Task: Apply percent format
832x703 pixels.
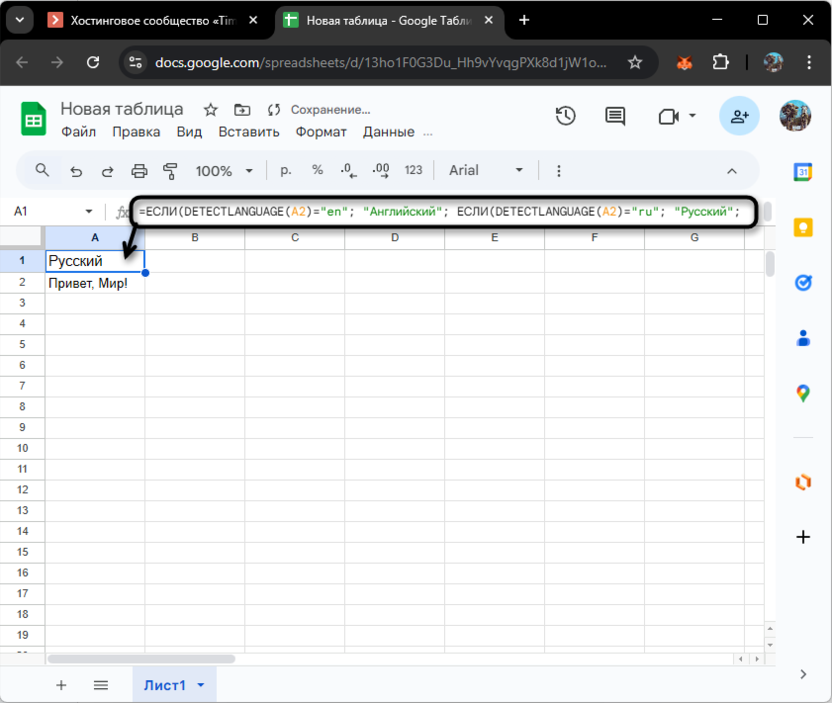Action: (317, 170)
